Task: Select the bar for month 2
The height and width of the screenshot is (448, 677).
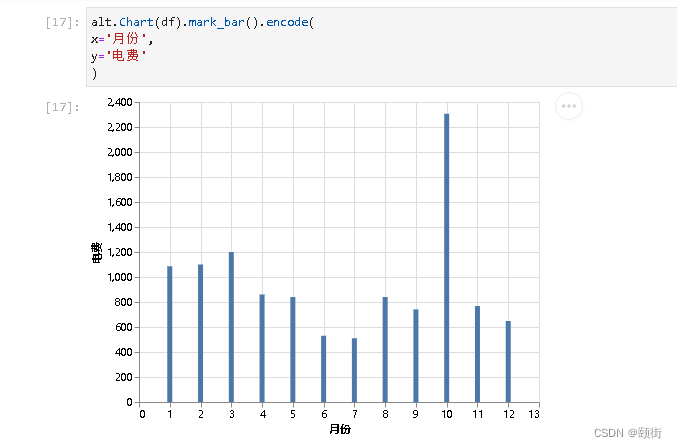Action: [x=200, y=333]
